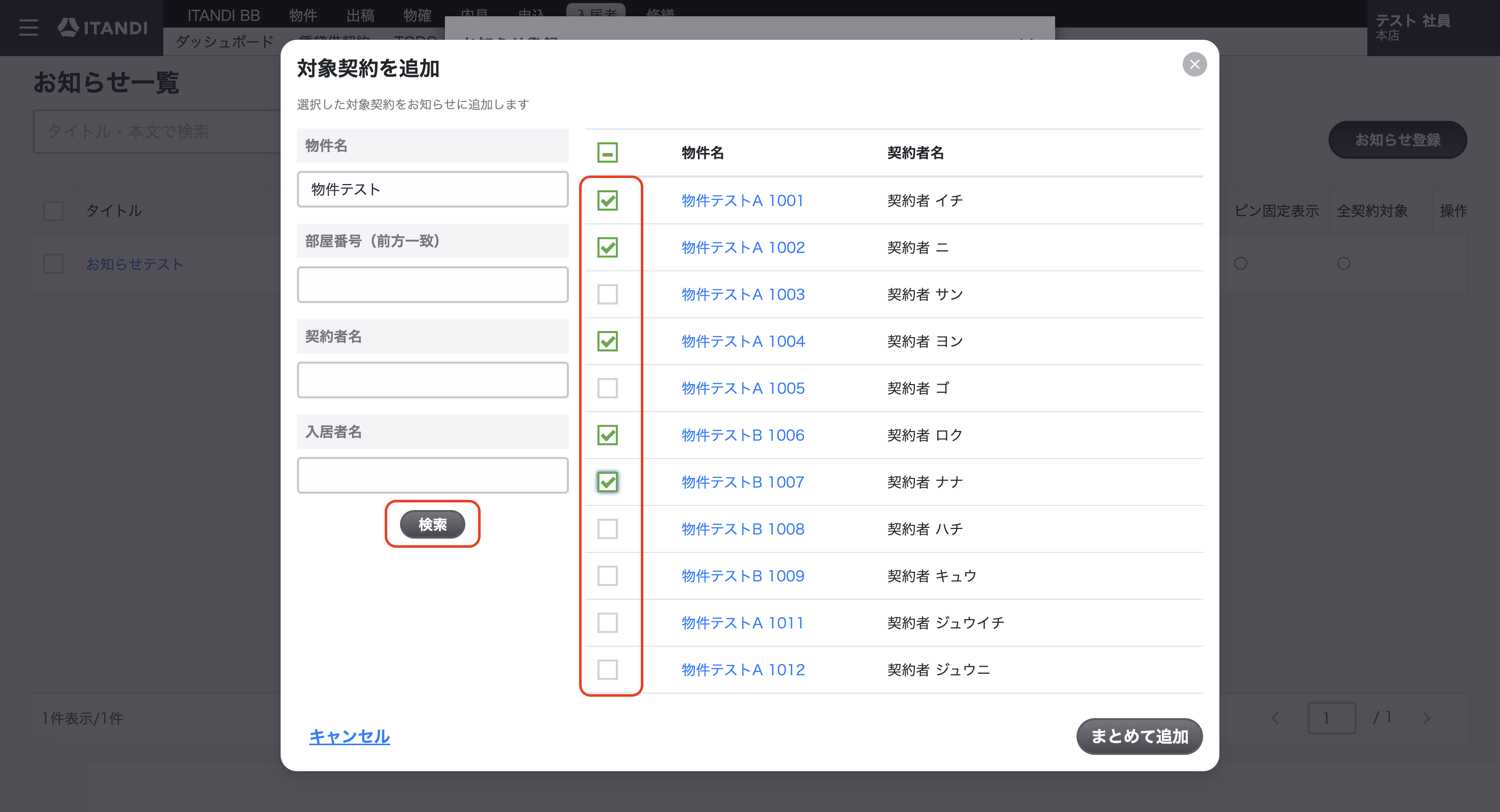The image size is (1500, 812).
Task: Click the 契約者 ナナ cell
Action: click(x=924, y=482)
